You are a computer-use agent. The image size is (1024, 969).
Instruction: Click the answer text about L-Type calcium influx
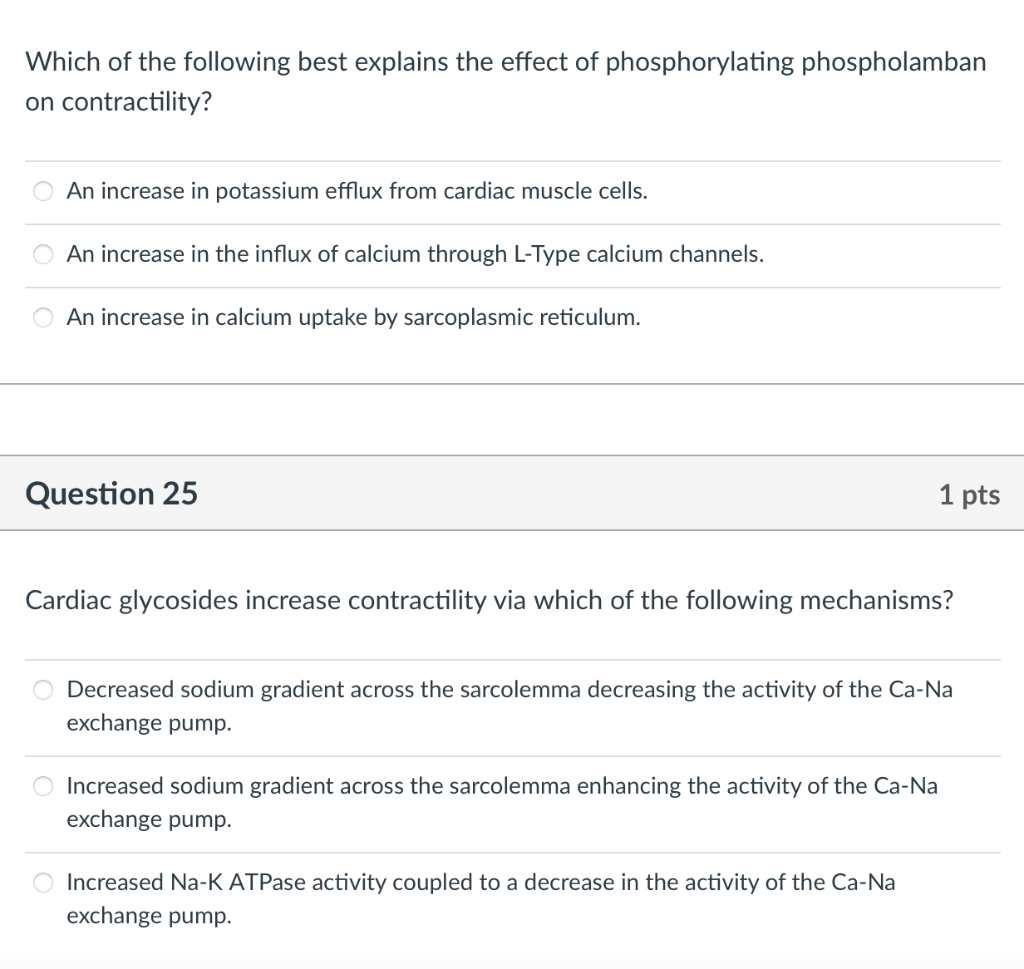point(415,255)
